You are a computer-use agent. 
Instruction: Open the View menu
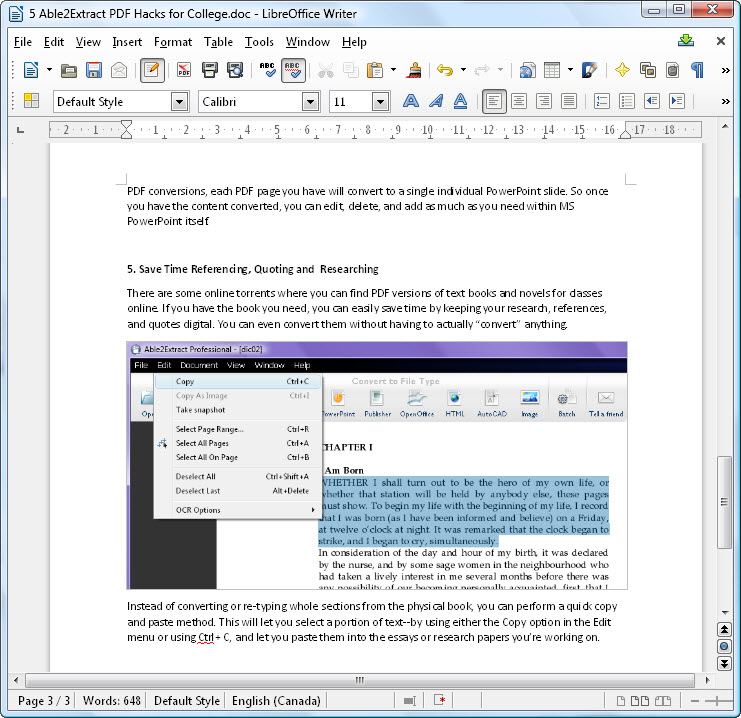88,42
